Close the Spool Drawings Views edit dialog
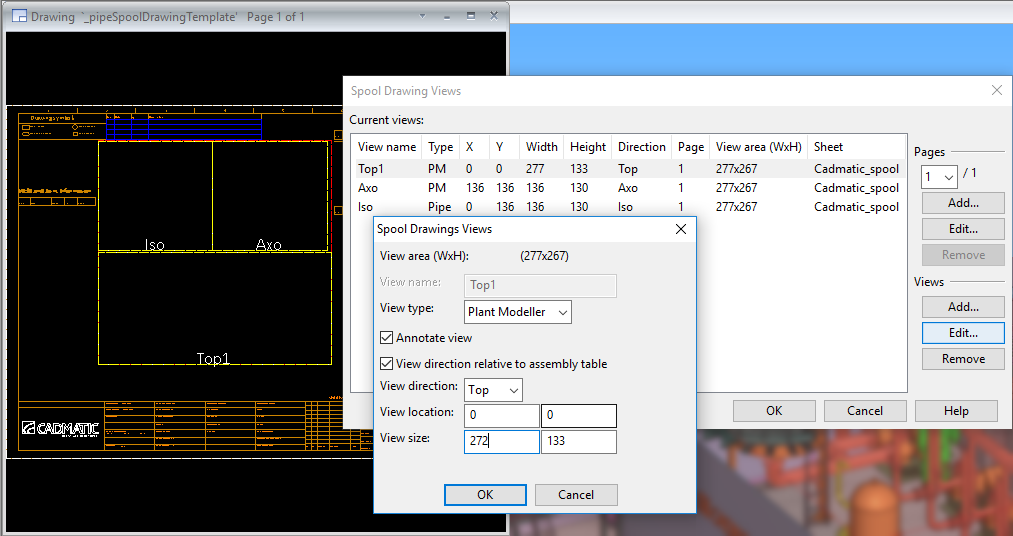The height and width of the screenshot is (536, 1013). pos(681,229)
